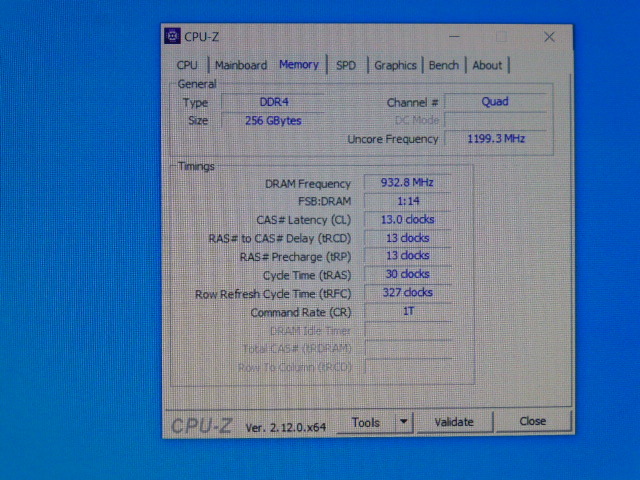640x480 pixels.
Task: Open the Graphics tab
Action: (x=395, y=65)
